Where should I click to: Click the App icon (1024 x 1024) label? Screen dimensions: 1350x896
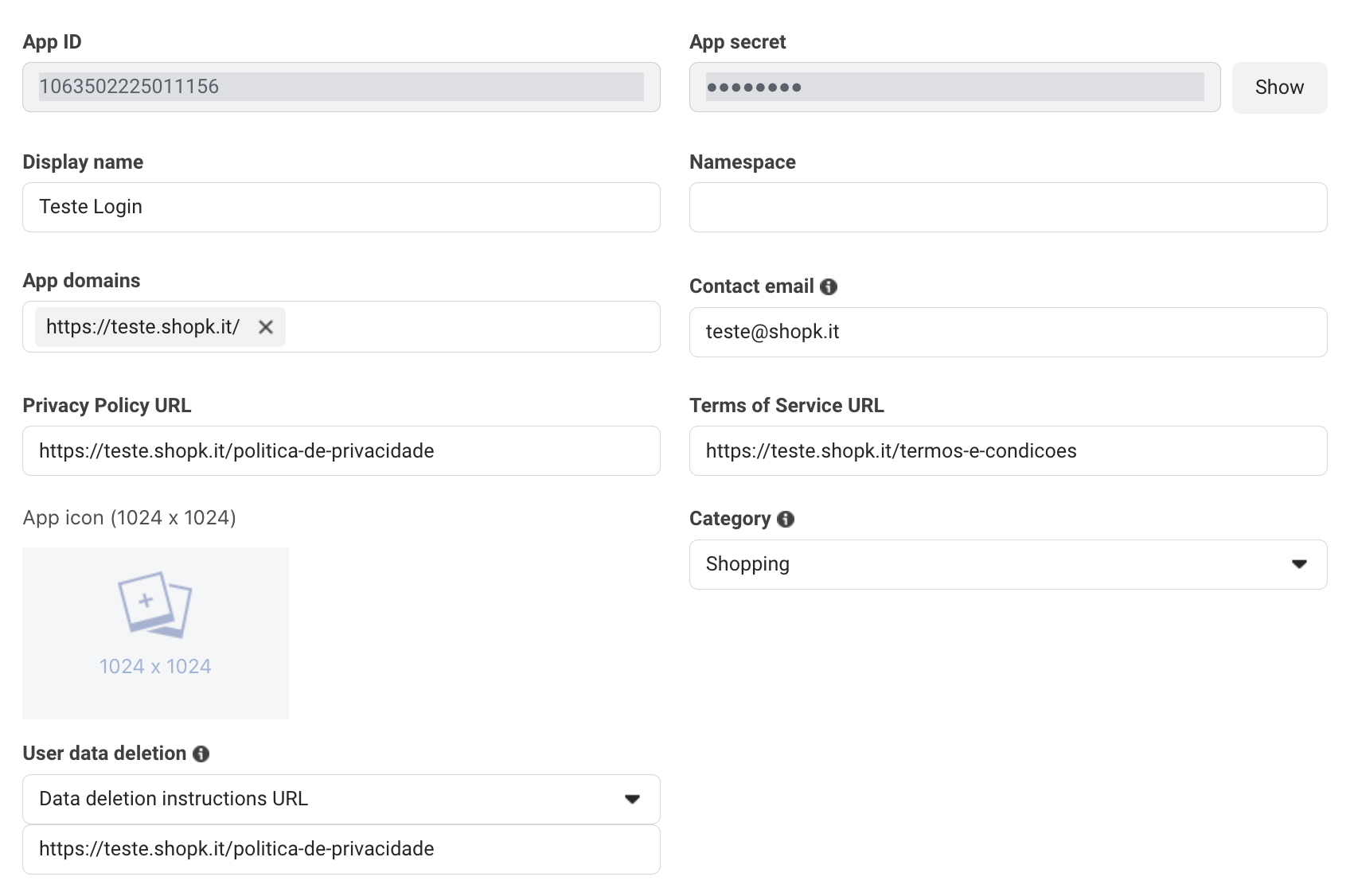(x=129, y=518)
